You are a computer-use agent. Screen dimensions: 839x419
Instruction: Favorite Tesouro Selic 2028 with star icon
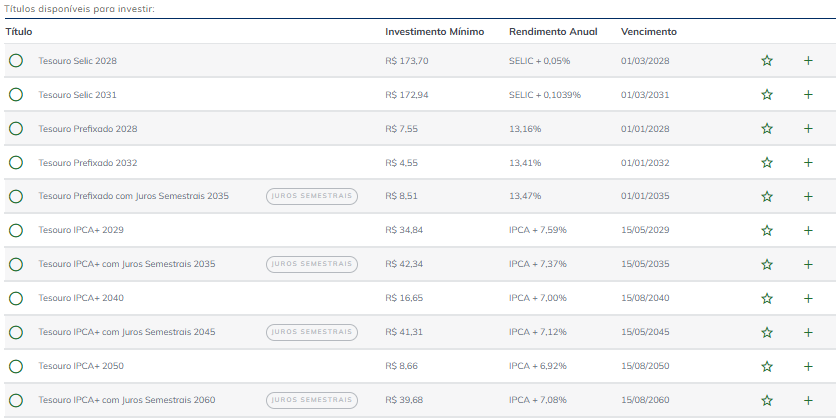pos(767,60)
